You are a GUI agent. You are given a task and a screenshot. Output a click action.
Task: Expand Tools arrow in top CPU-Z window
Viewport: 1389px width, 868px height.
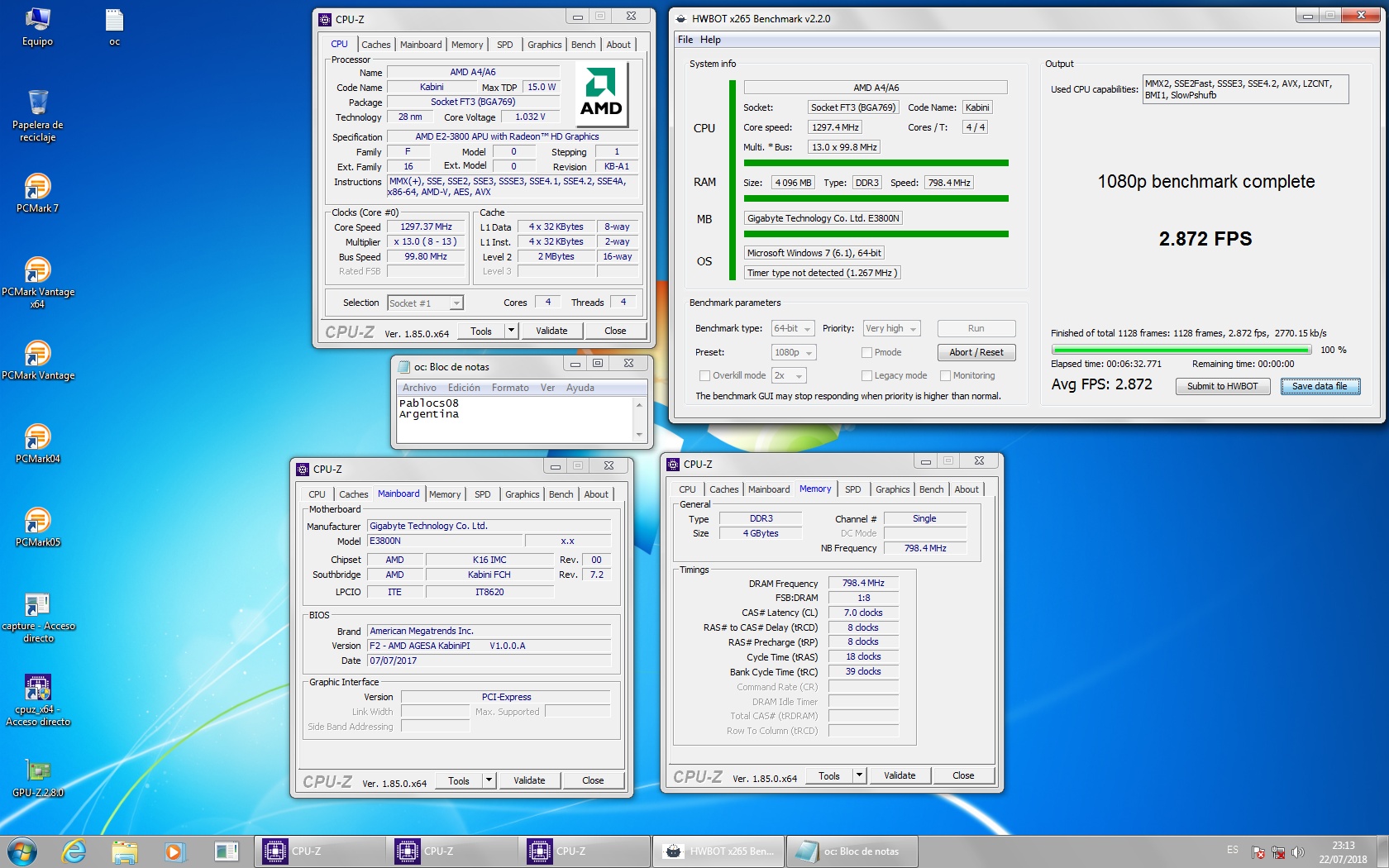coord(511,331)
